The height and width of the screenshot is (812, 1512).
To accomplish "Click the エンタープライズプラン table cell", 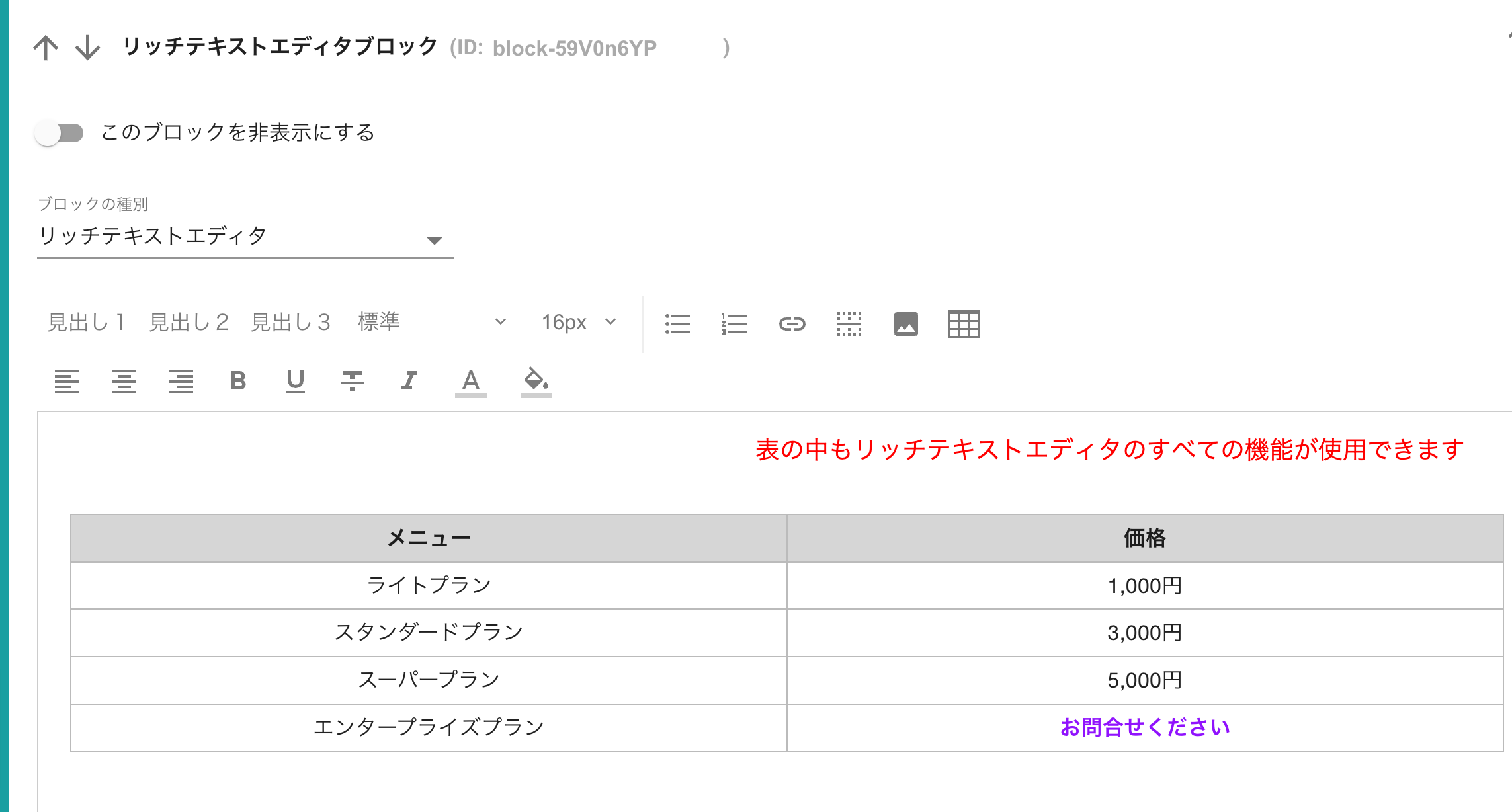I will point(429,727).
